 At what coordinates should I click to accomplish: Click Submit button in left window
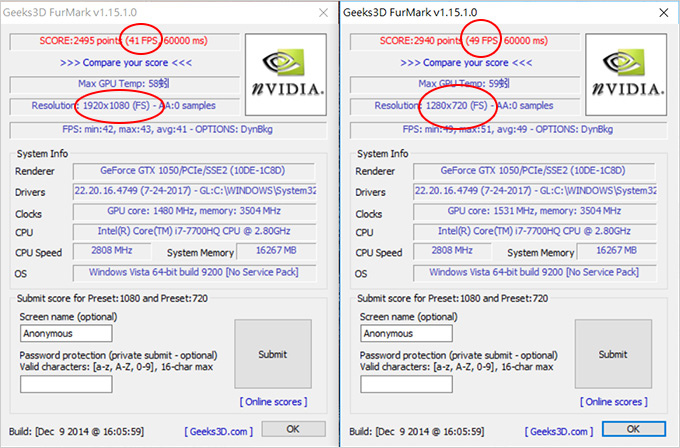[273, 354]
